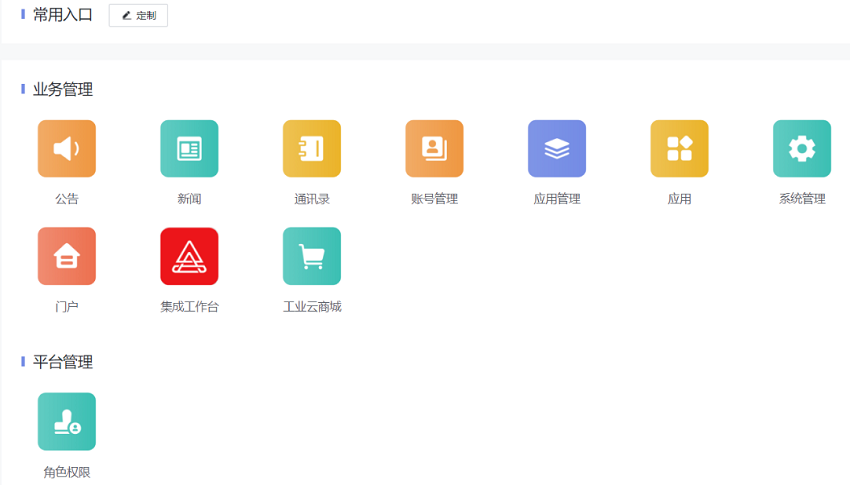This screenshot has height=485, width=850.
Task: Click the 定制 customize button
Action: (138, 15)
